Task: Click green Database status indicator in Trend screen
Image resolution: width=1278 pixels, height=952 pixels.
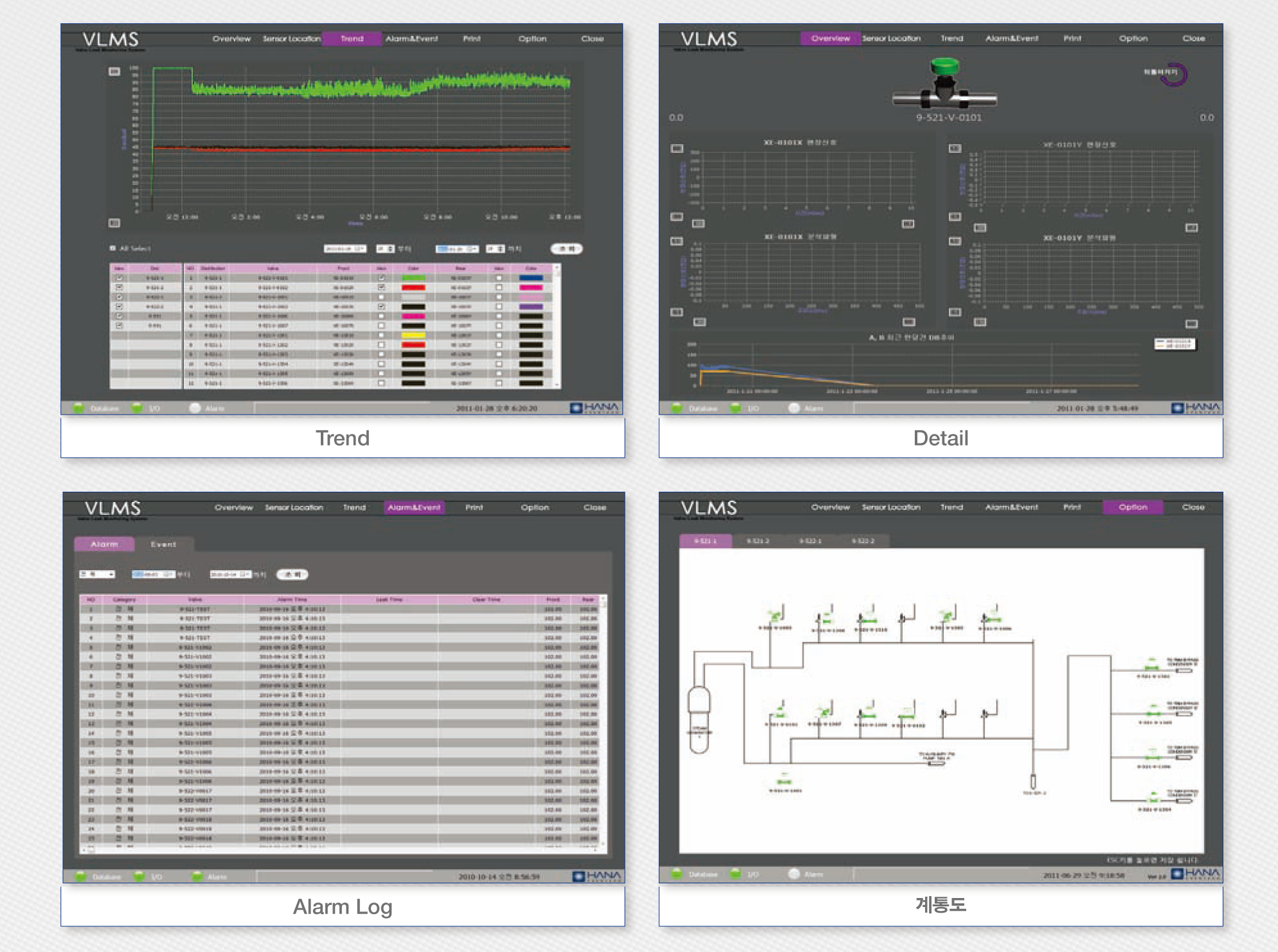Action: tap(79, 408)
